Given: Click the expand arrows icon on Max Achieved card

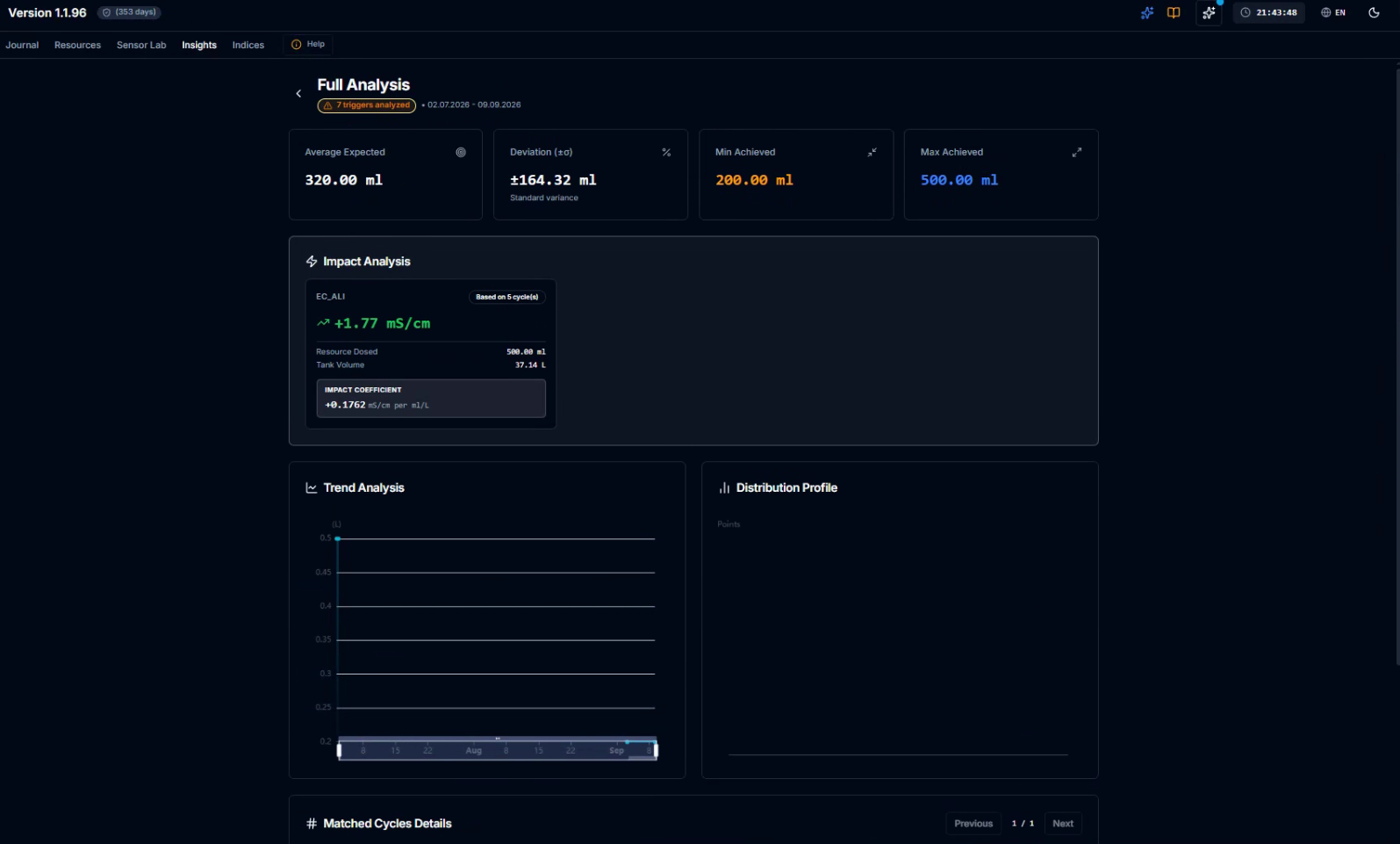Looking at the screenshot, I should (1077, 152).
